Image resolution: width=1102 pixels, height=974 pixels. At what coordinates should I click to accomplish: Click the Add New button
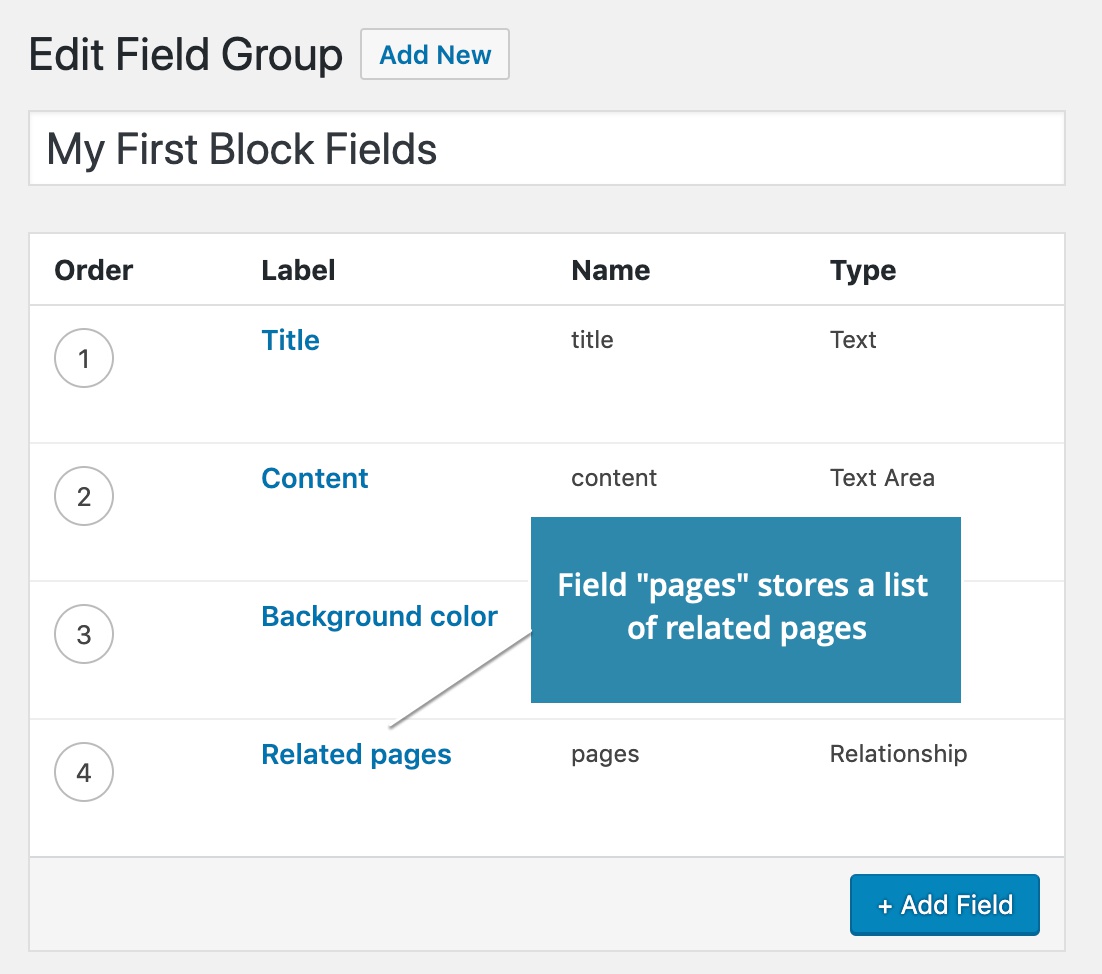tap(434, 54)
